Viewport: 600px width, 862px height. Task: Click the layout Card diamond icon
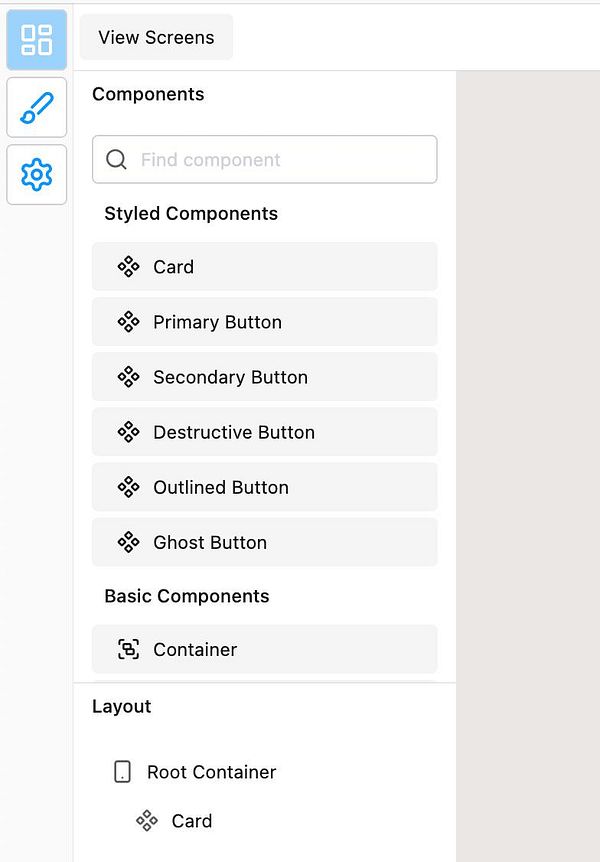[147, 821]
